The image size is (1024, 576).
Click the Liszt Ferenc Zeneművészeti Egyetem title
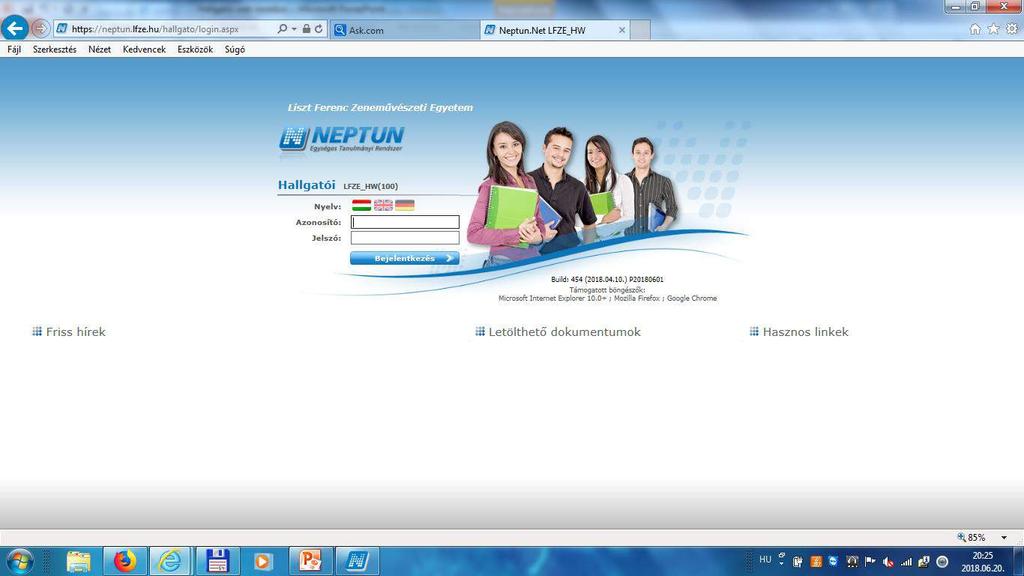coord(380,108)
